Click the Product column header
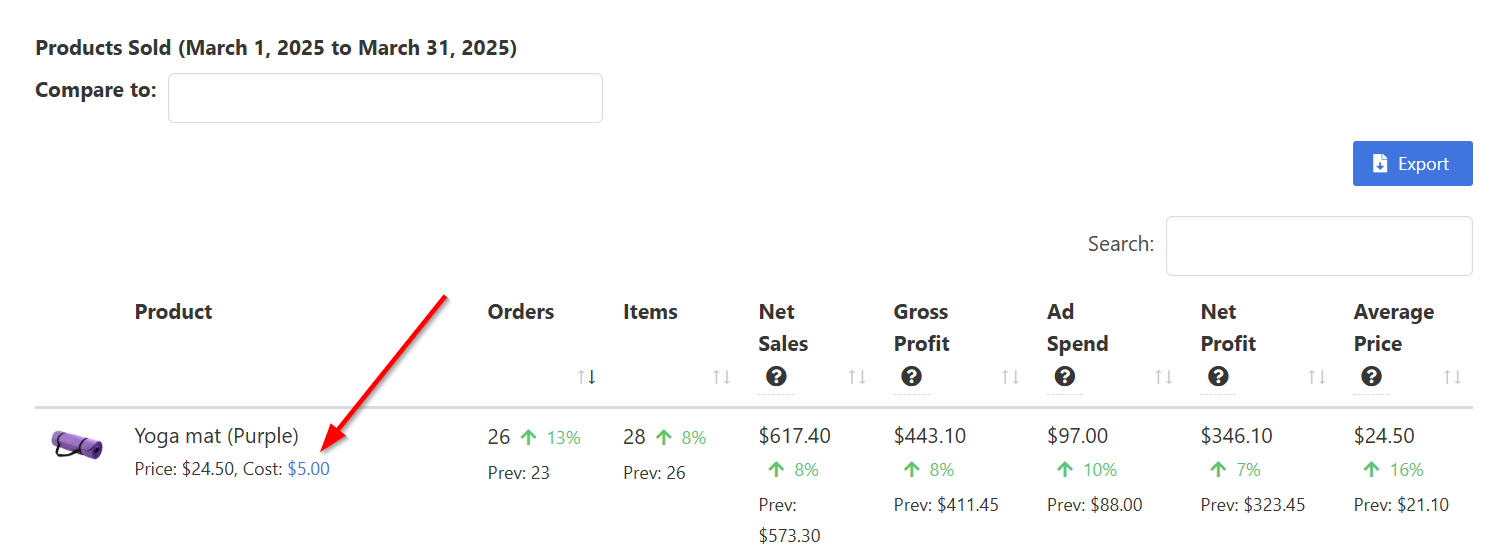The height and width of the screenshot is (555, 1507). click(174, 312)
